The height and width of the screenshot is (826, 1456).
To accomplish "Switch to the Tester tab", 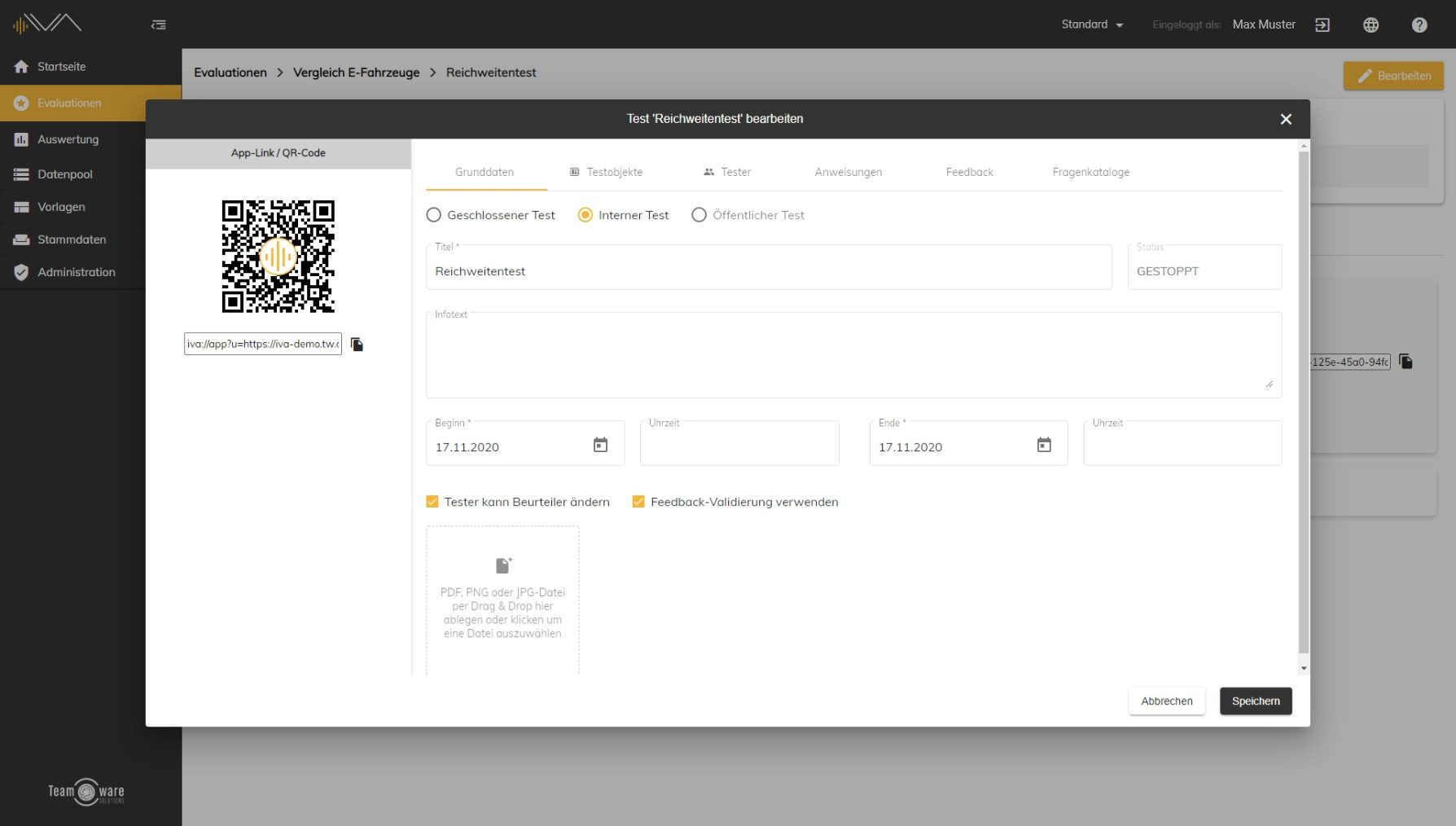I will click(x=727, y=172).
